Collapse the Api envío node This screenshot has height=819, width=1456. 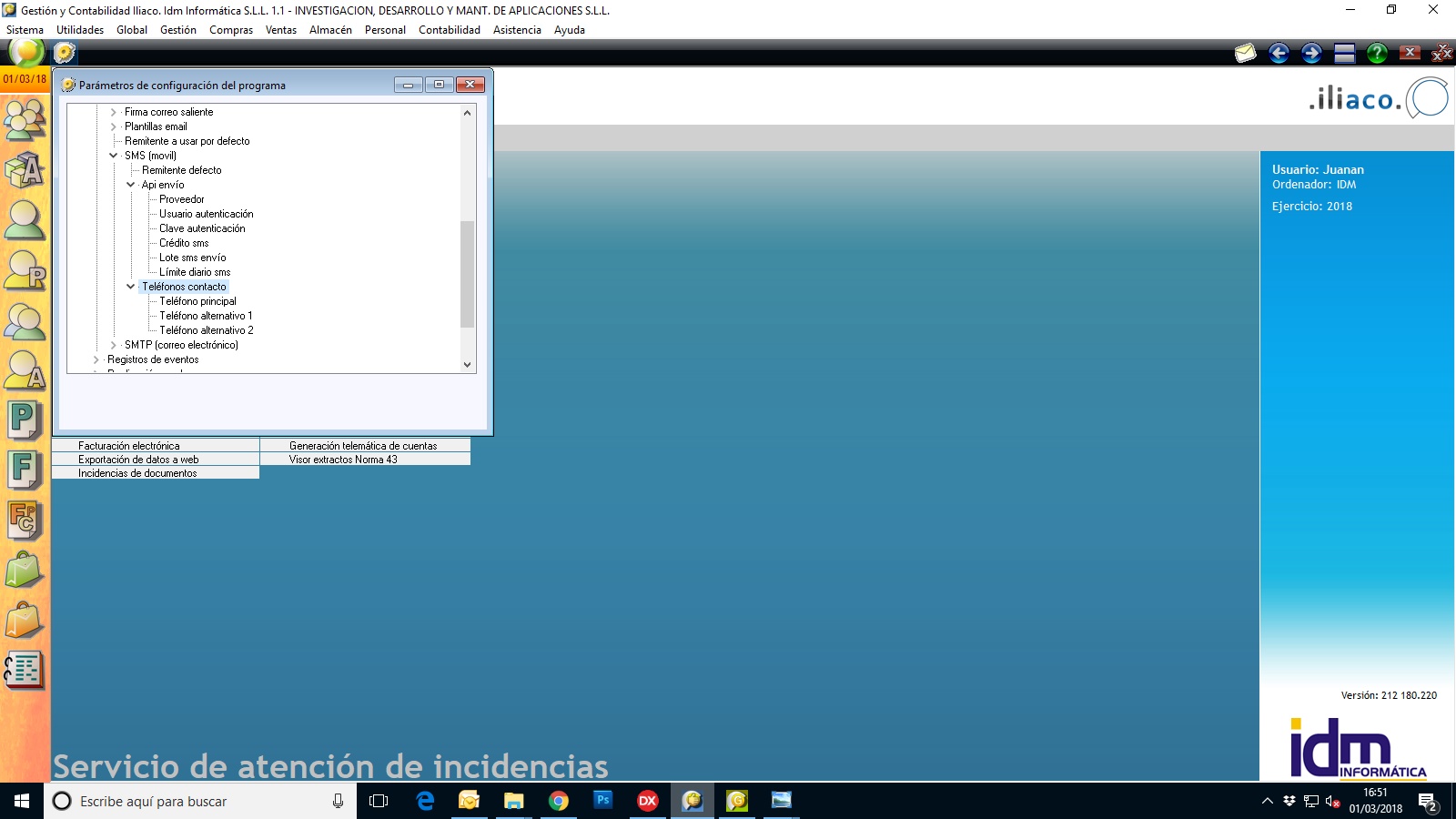(x=131, y=185)
